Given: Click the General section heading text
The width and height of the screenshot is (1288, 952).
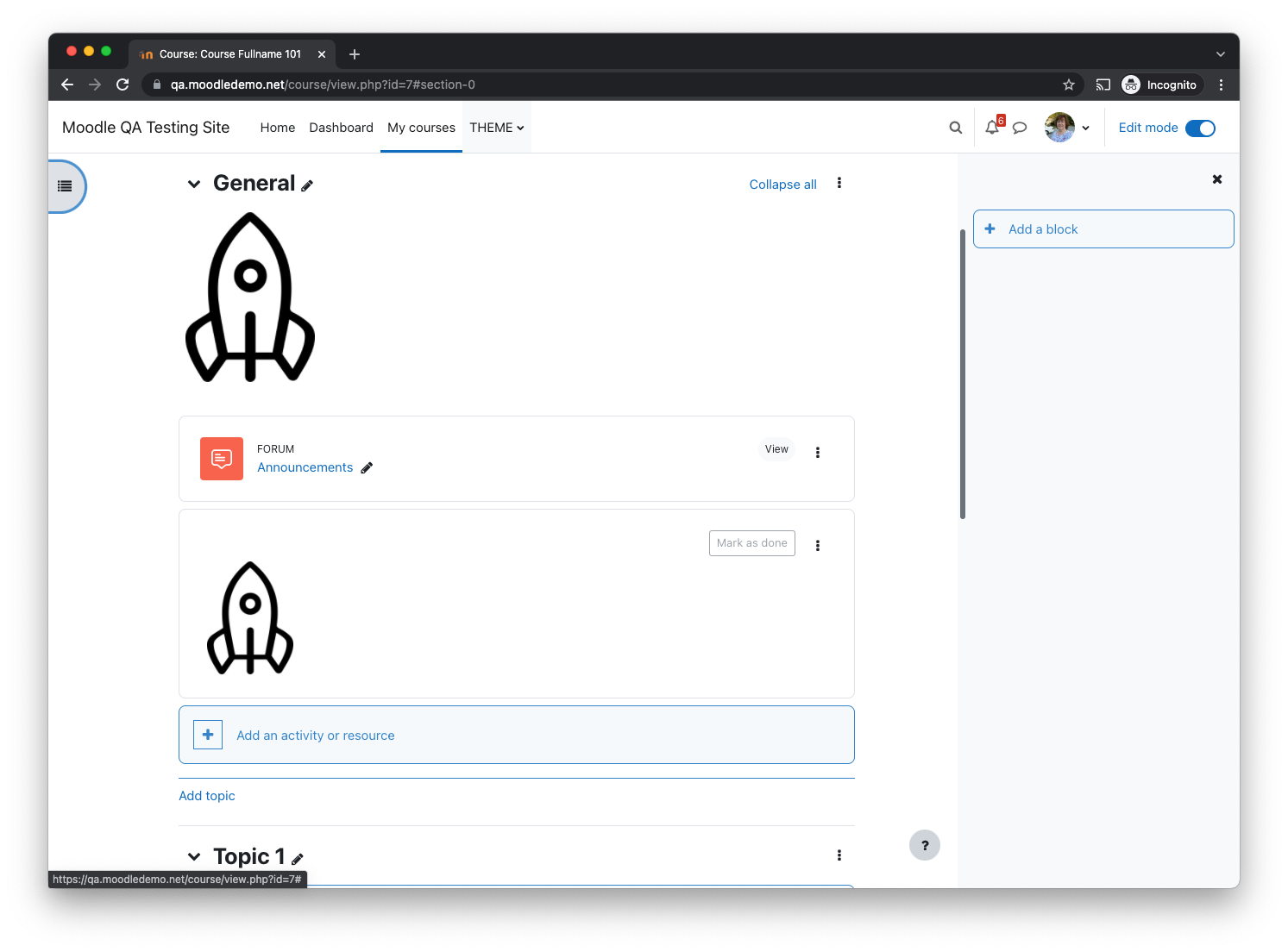Looking at the screenshot, I should tap(254, 184).
